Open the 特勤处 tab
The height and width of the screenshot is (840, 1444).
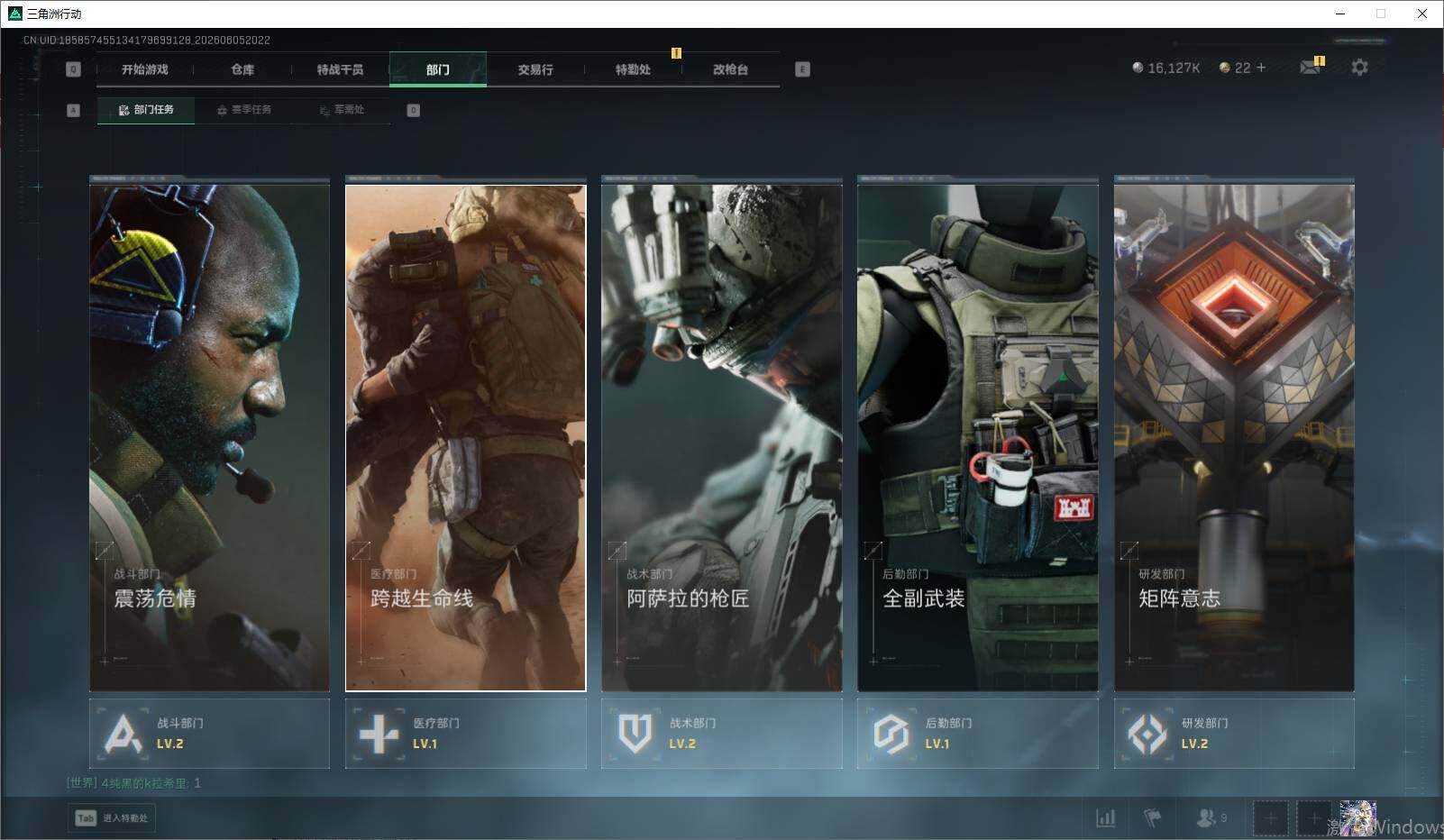pos(633,69)
